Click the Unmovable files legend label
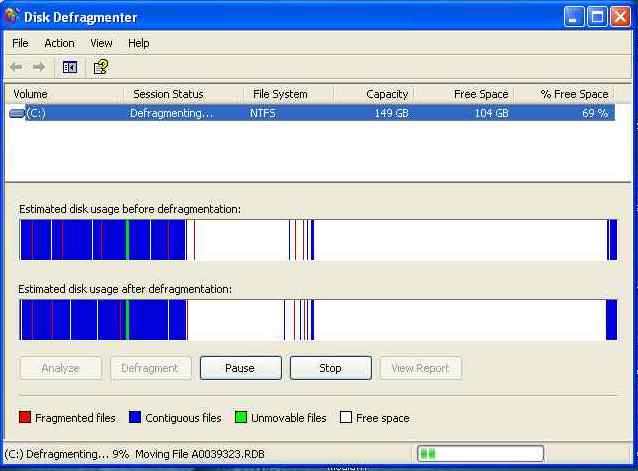The height and width of the screenshot is (471, 638). [x=289, y=418]
